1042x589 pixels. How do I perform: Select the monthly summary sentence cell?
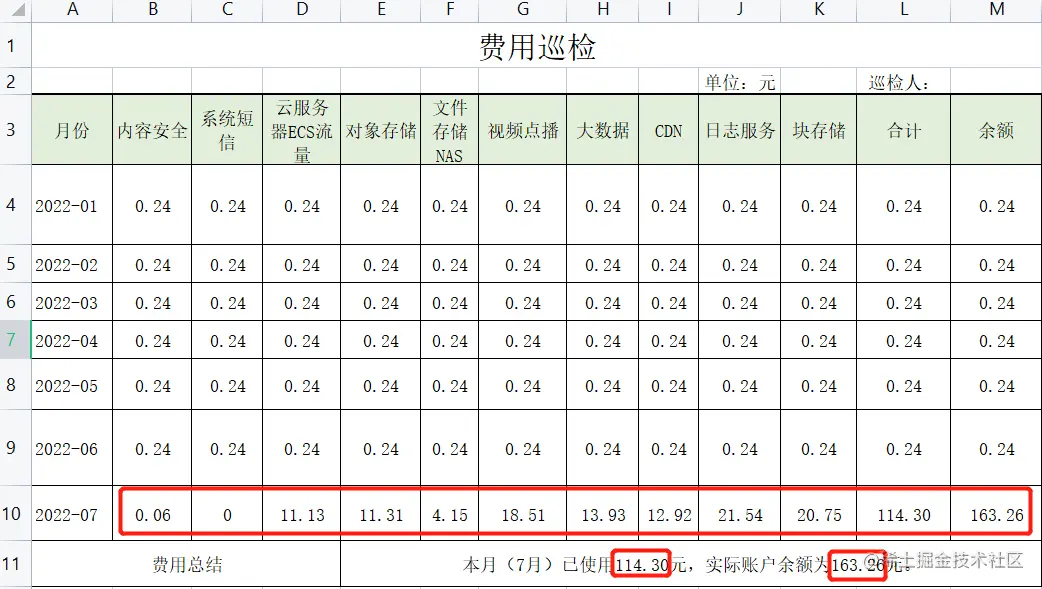pos(690,564)
